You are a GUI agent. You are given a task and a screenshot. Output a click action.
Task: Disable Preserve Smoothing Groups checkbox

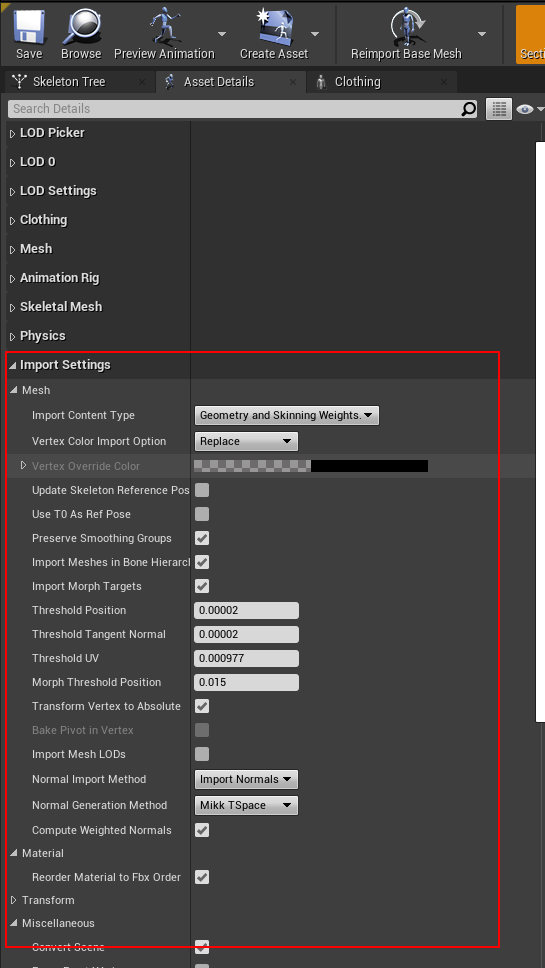coord(202,538)
